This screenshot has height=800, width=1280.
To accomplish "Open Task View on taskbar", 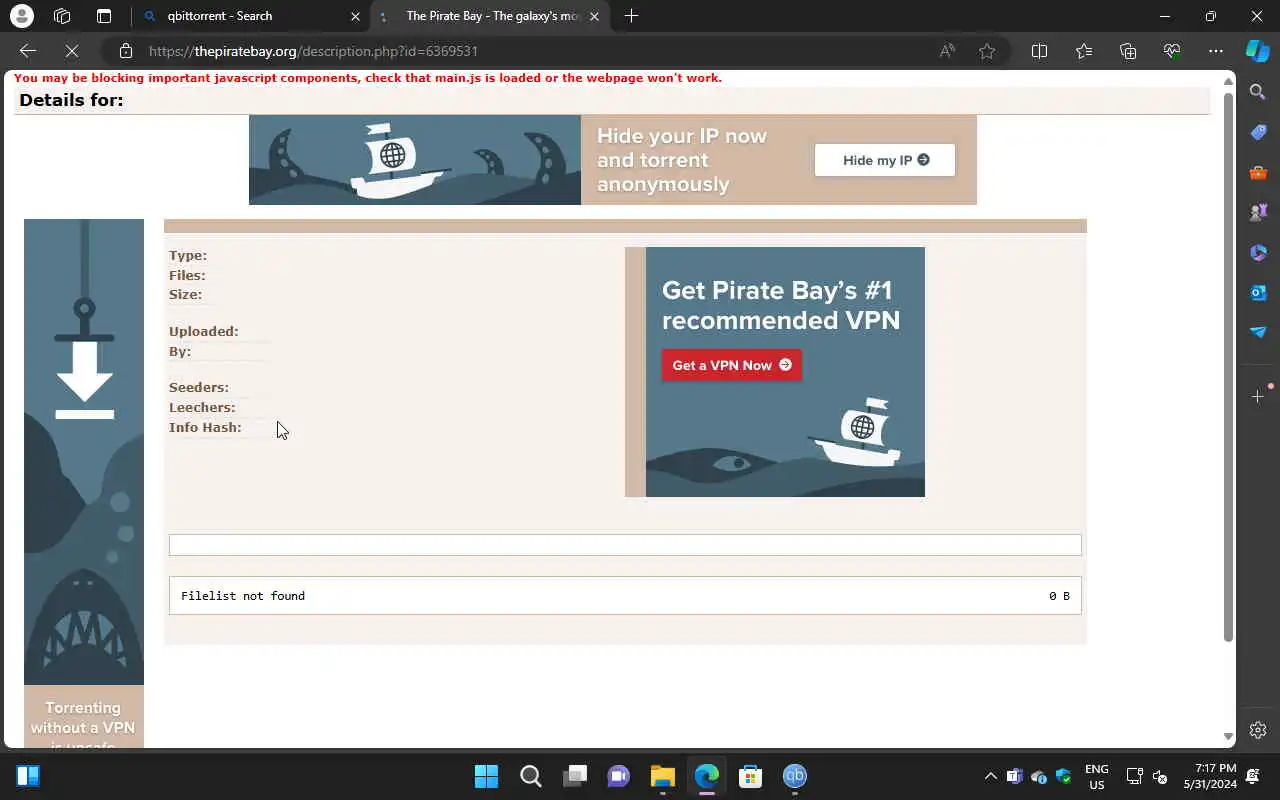I will point(574,776).
